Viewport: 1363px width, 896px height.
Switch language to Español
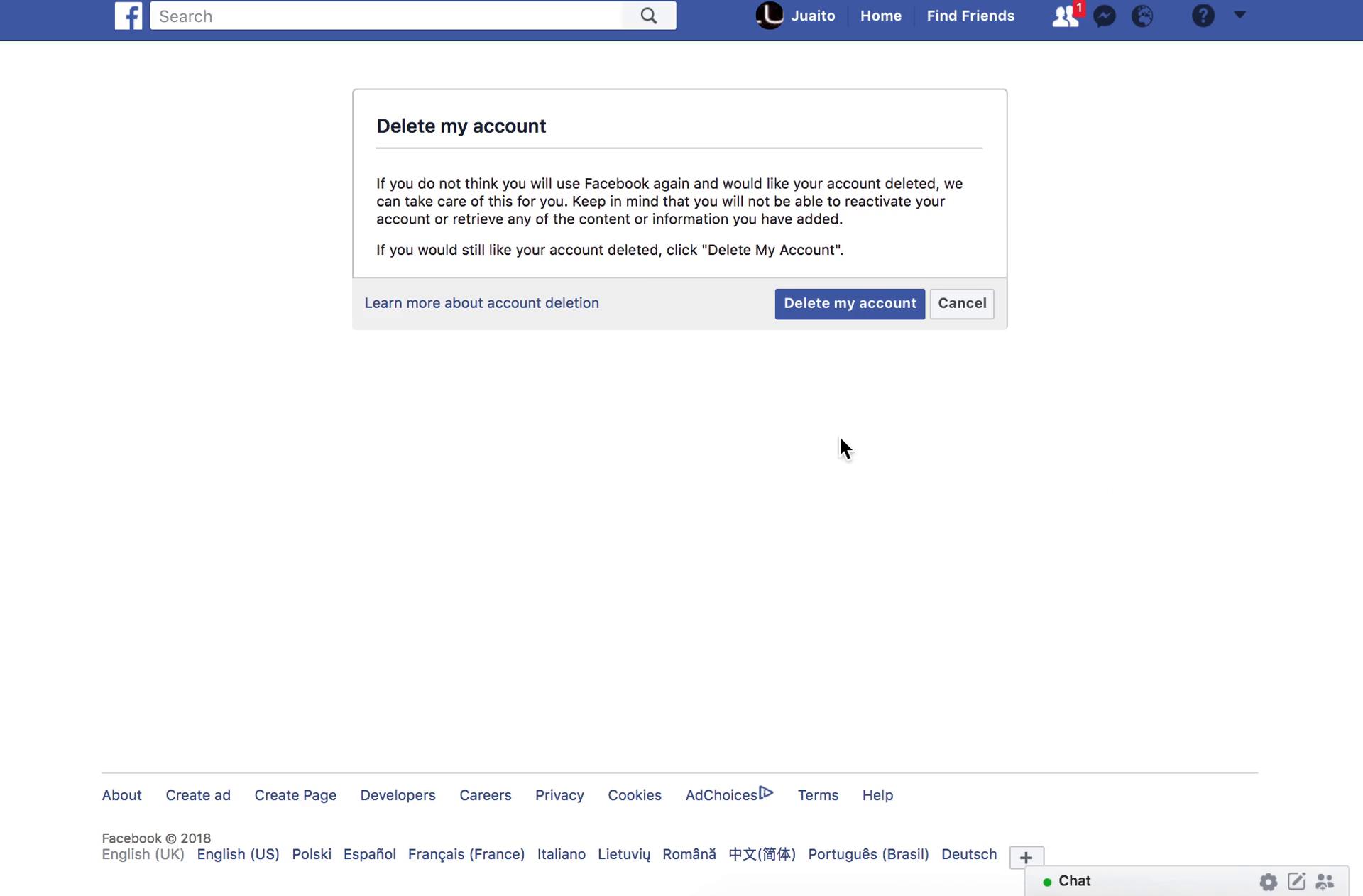pos(370,854)
